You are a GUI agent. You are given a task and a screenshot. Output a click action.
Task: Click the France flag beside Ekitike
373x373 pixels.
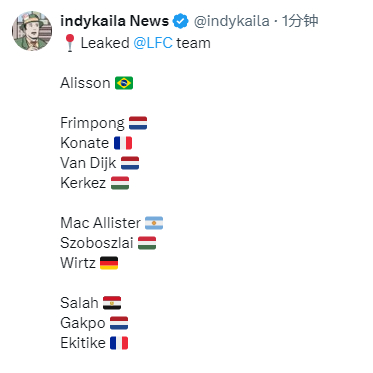119,343
